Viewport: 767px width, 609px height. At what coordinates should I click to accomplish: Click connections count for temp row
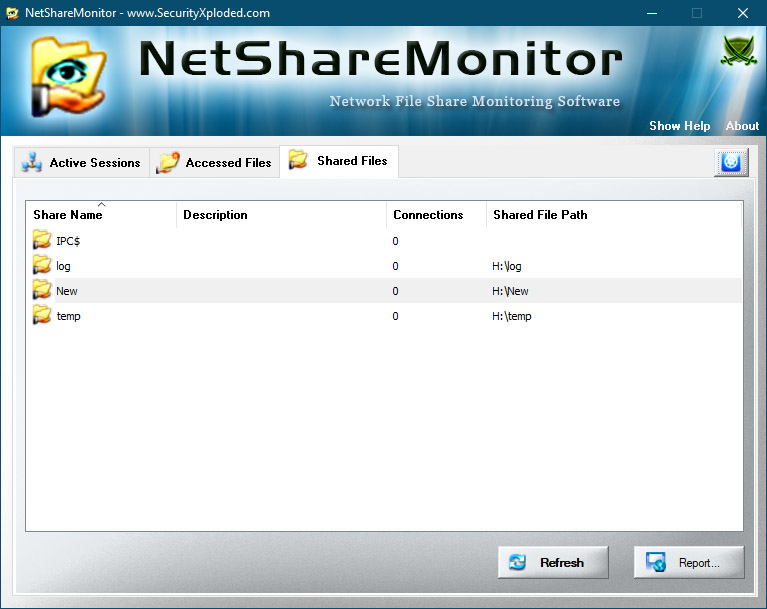[395, 316]
